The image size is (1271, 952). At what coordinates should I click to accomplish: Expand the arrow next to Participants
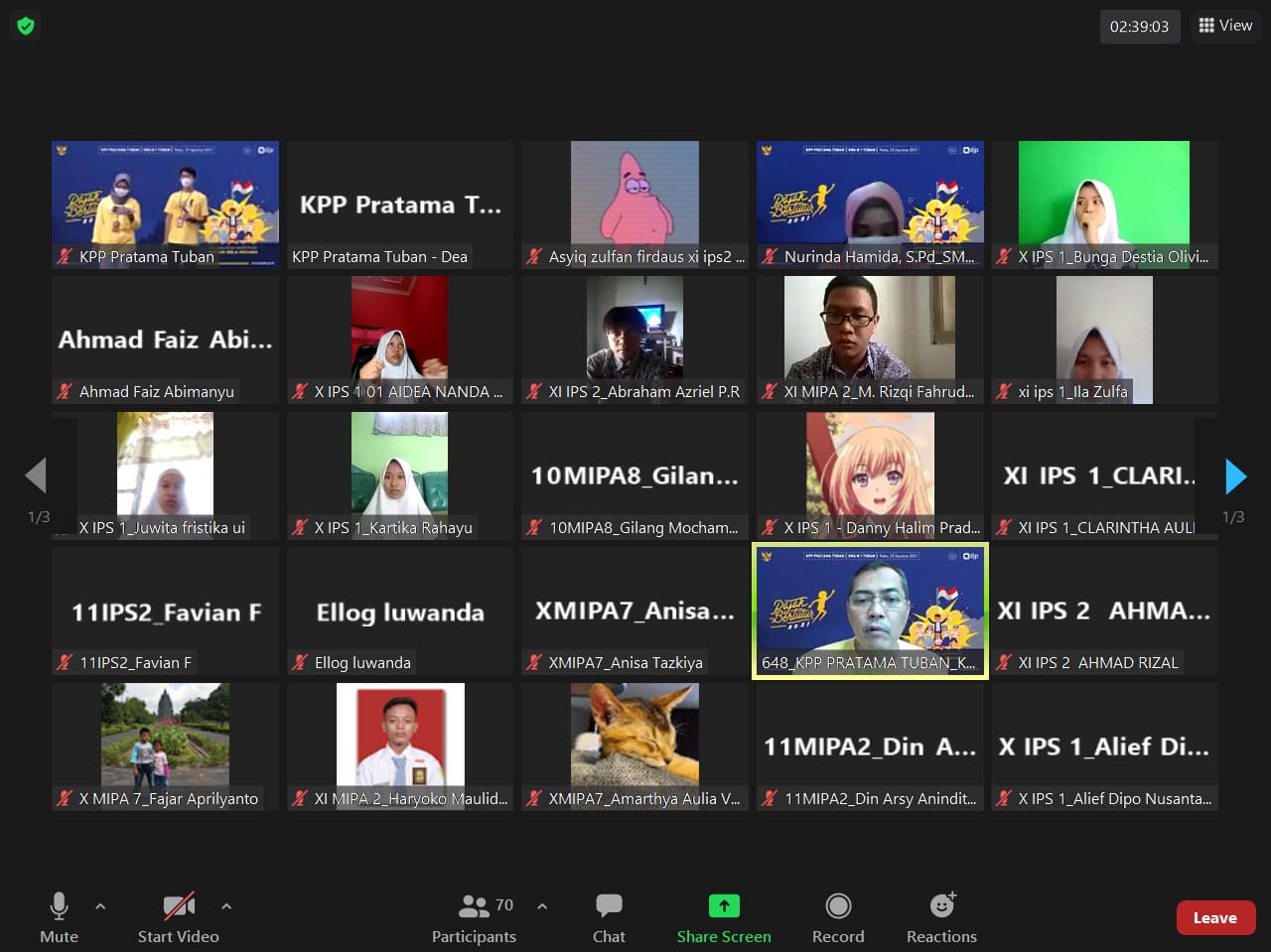[542, 906]
